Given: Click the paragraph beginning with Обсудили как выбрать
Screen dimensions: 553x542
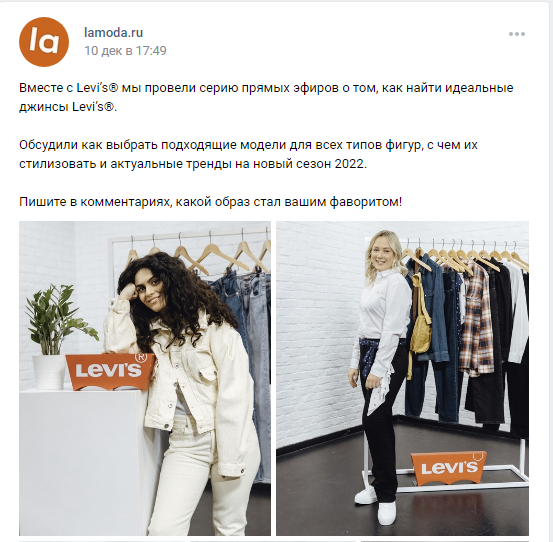Looking at the screenshot, I should coord(248,154).
